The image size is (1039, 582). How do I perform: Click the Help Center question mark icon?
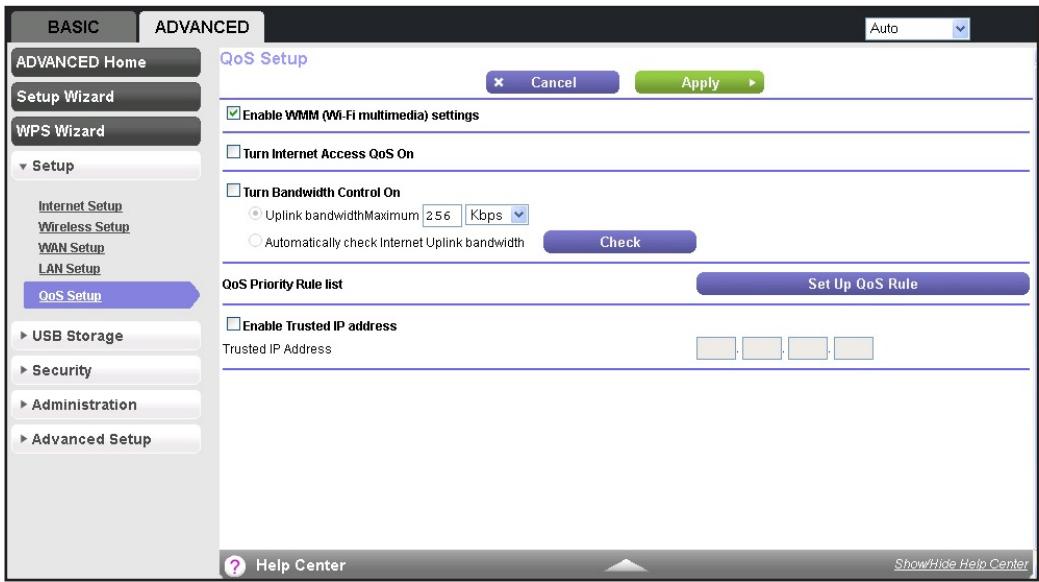click(235, 565)
